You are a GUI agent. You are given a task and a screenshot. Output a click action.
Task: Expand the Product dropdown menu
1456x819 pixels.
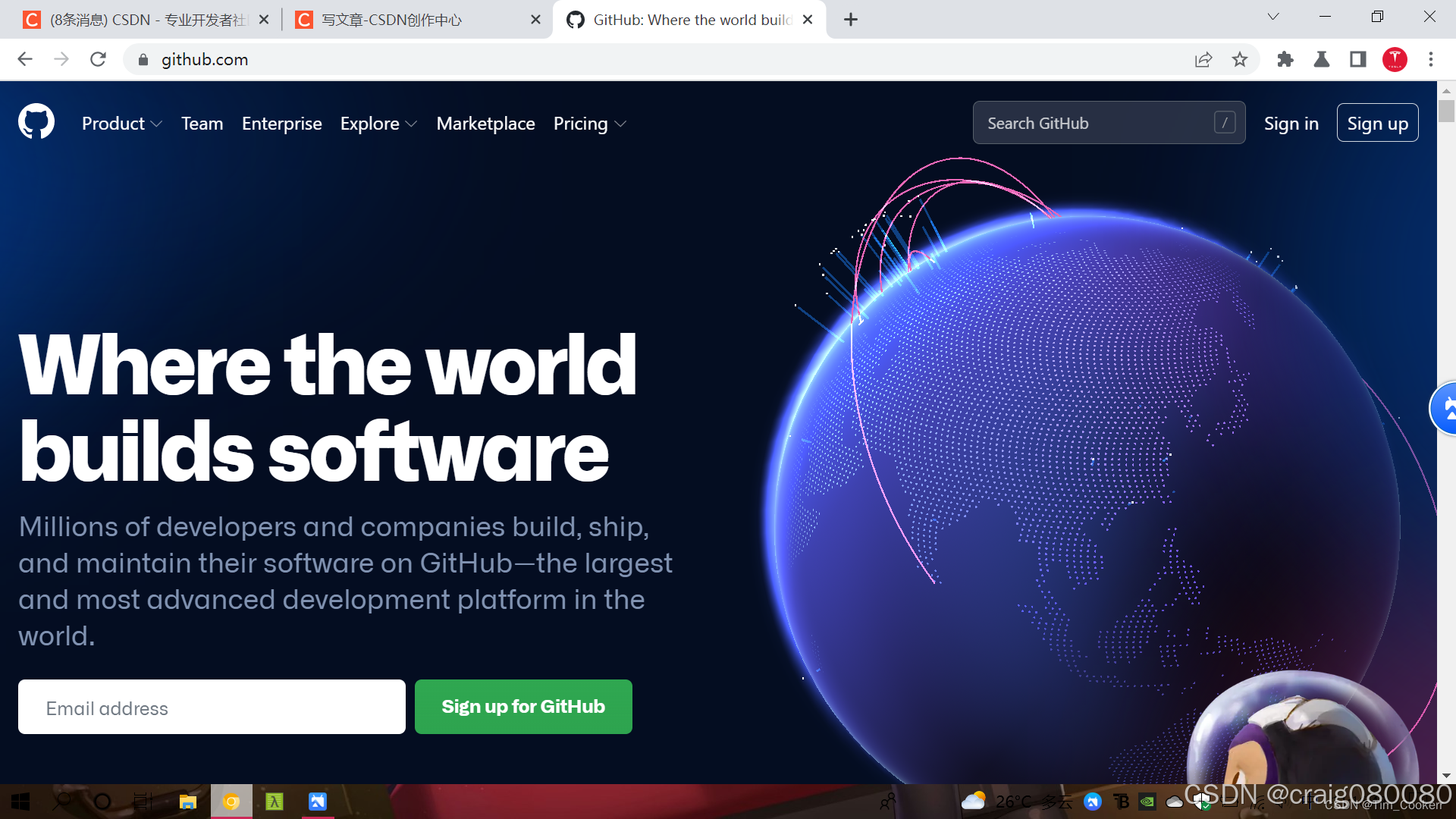click(121, 124)
